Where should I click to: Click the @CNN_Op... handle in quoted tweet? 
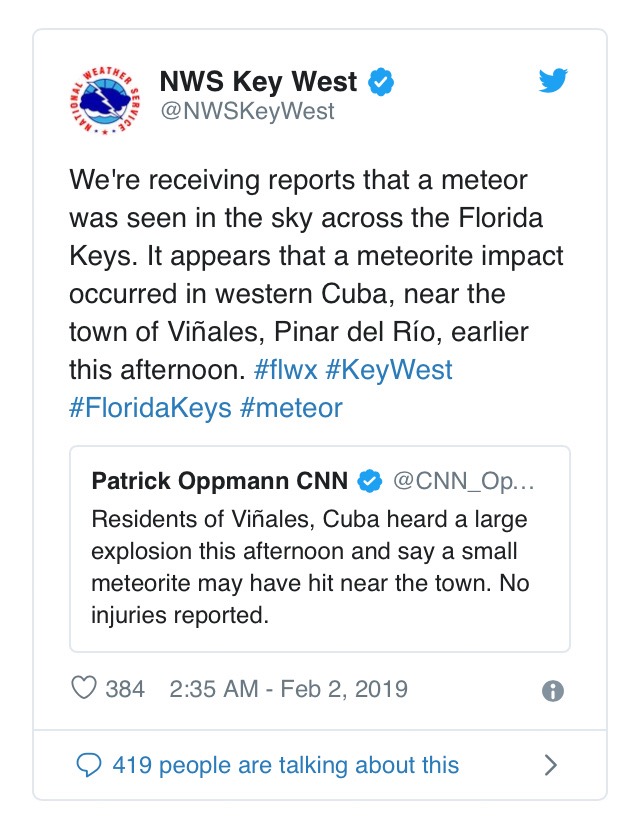pos(463,481)
